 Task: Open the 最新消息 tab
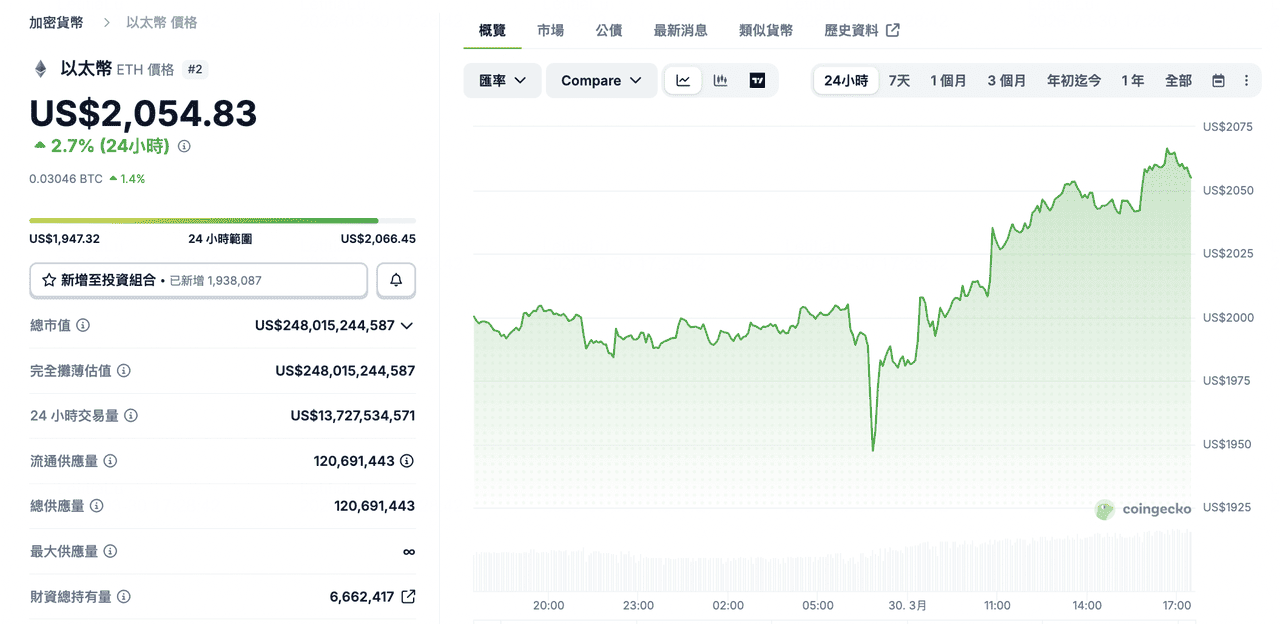680,30
